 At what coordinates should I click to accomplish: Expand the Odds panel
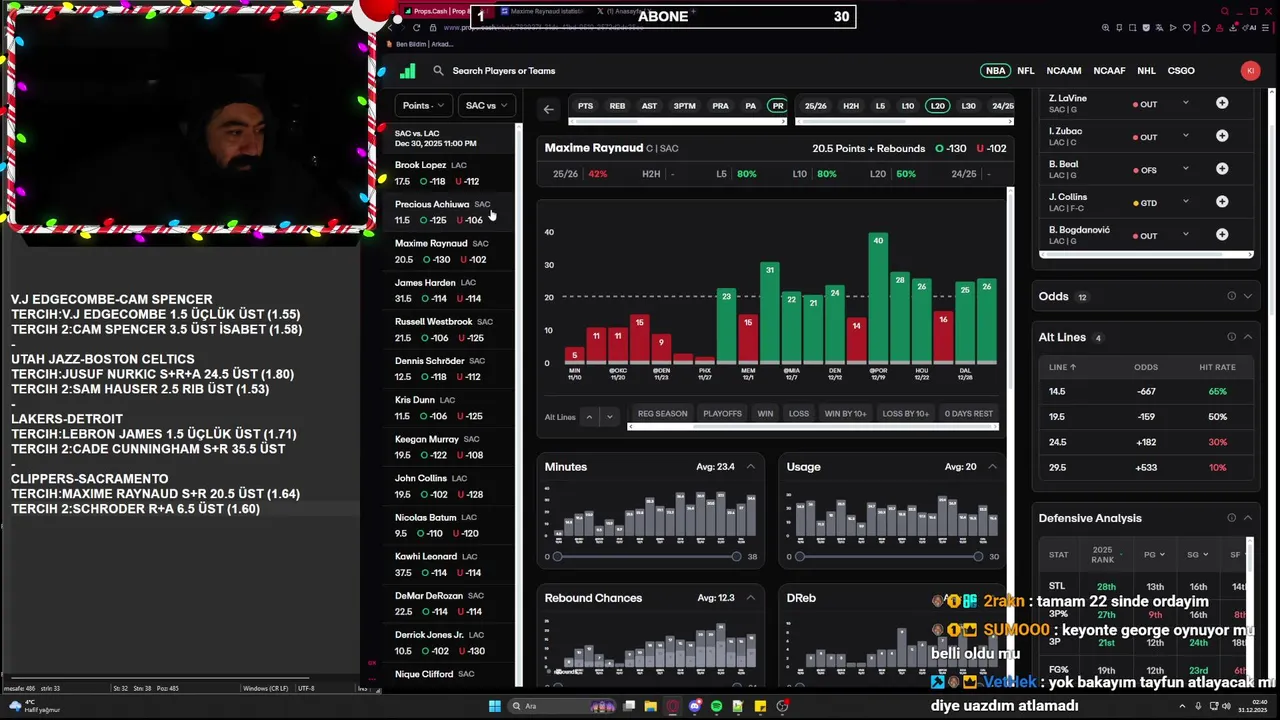(x=1247, y=296)
